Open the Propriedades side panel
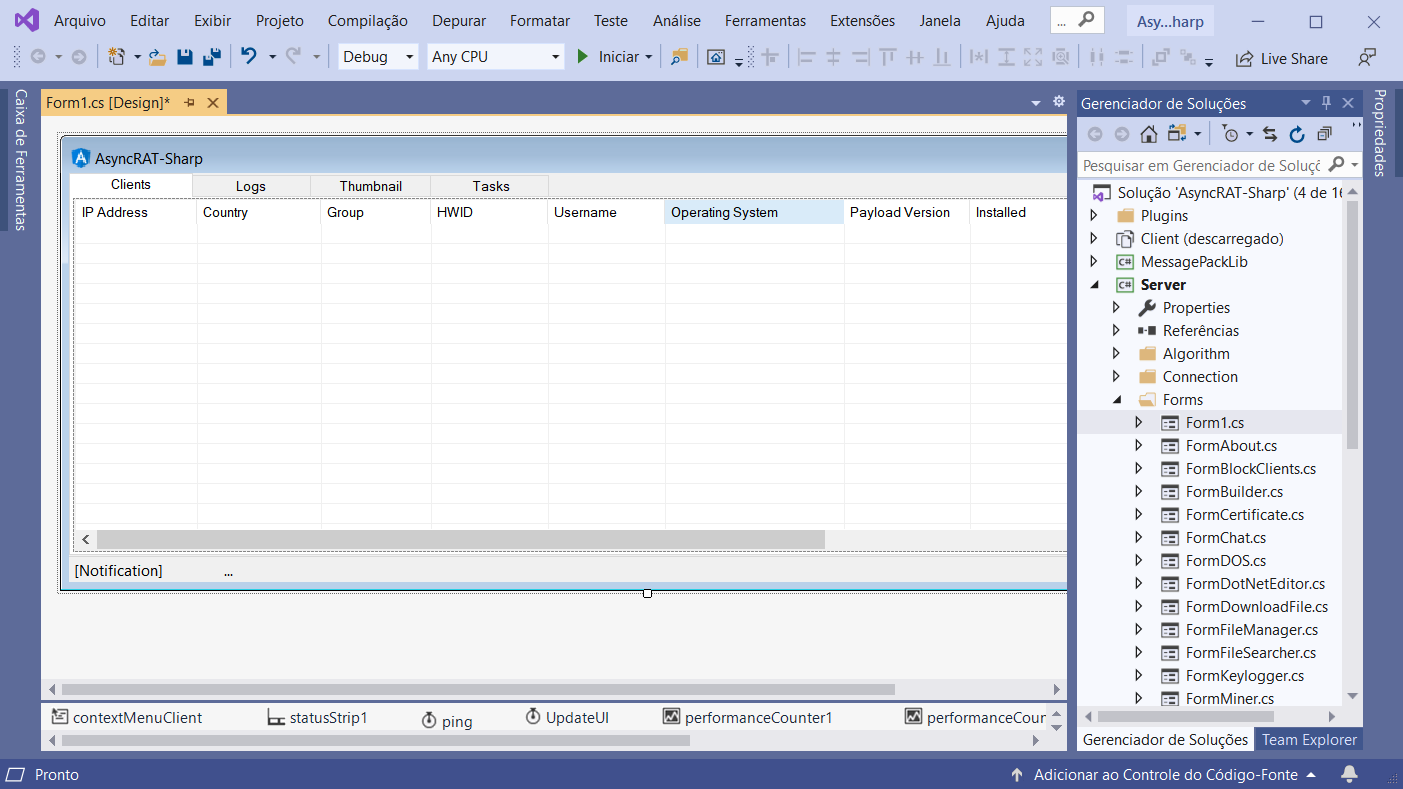The height and width of the screenshot is (789, 1403). pyautogui.click(x=1379, y=133)
